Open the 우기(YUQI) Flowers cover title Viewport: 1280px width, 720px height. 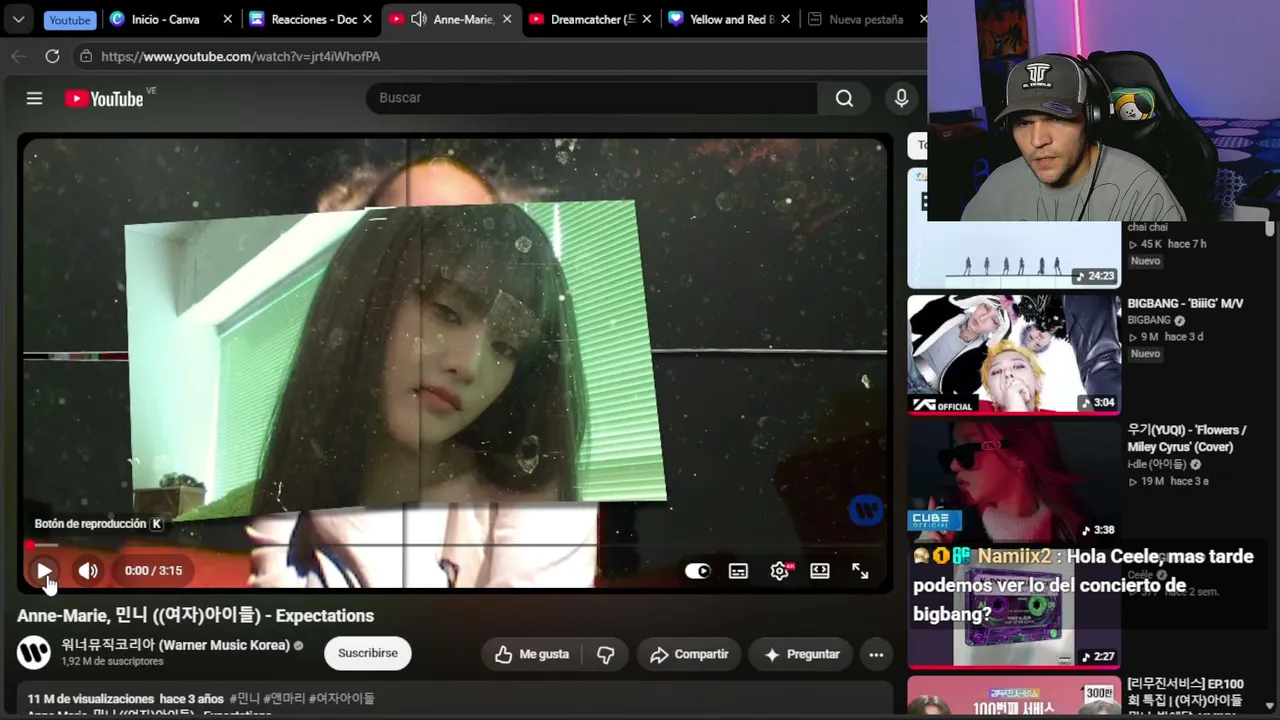[1187, 438]
